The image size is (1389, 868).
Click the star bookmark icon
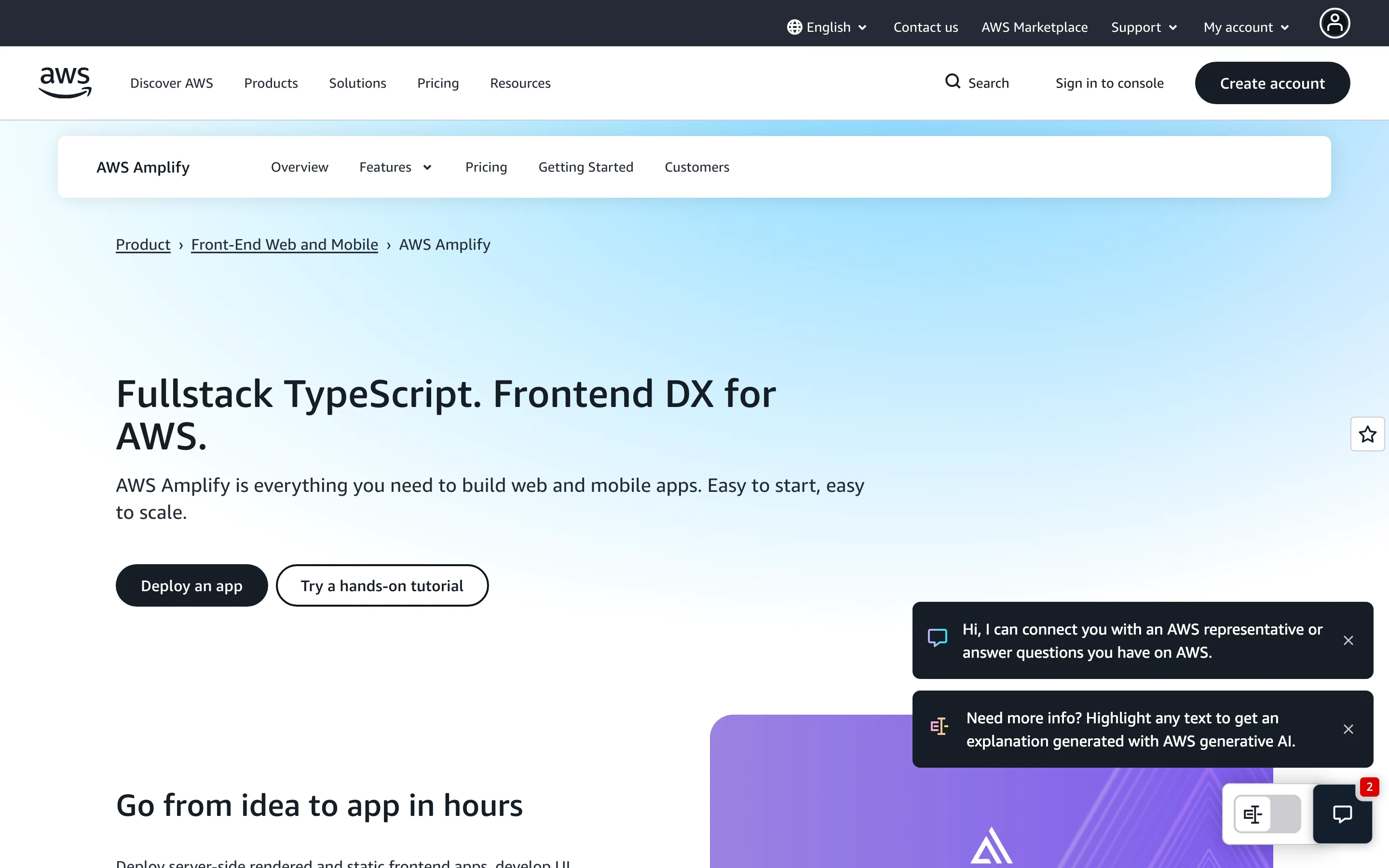pos(1367,434)
